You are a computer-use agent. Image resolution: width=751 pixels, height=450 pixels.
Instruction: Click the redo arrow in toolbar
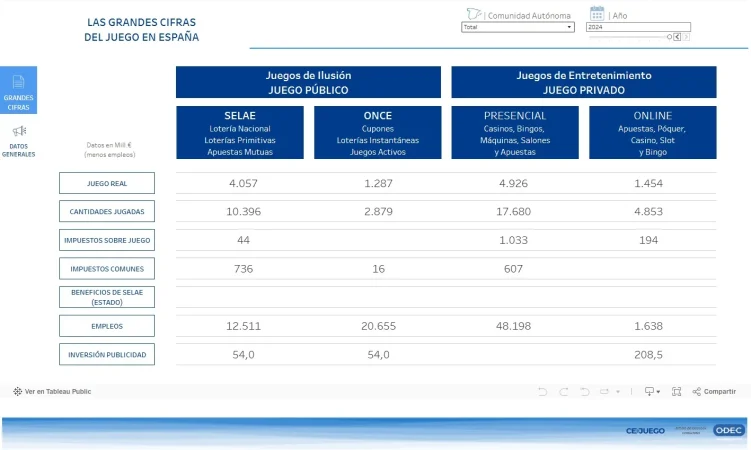click(564, 392)
